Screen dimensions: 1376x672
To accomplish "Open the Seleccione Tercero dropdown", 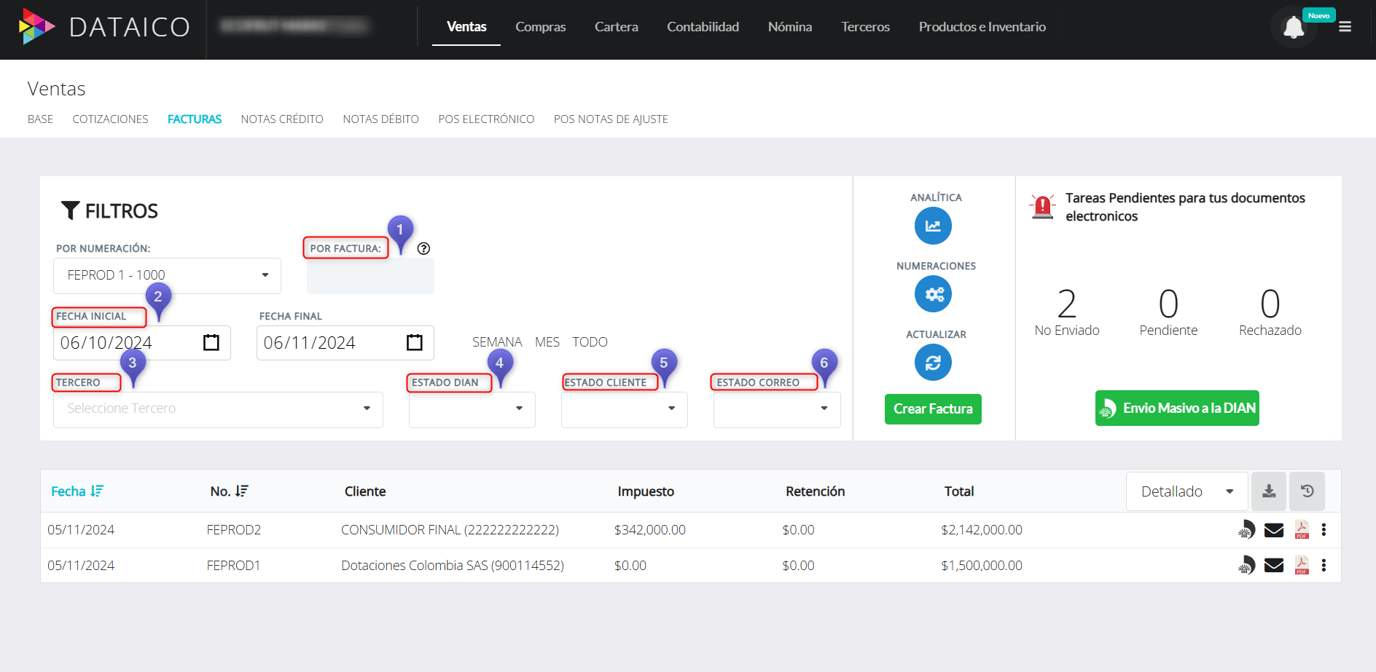I will (x=217, y=409).
